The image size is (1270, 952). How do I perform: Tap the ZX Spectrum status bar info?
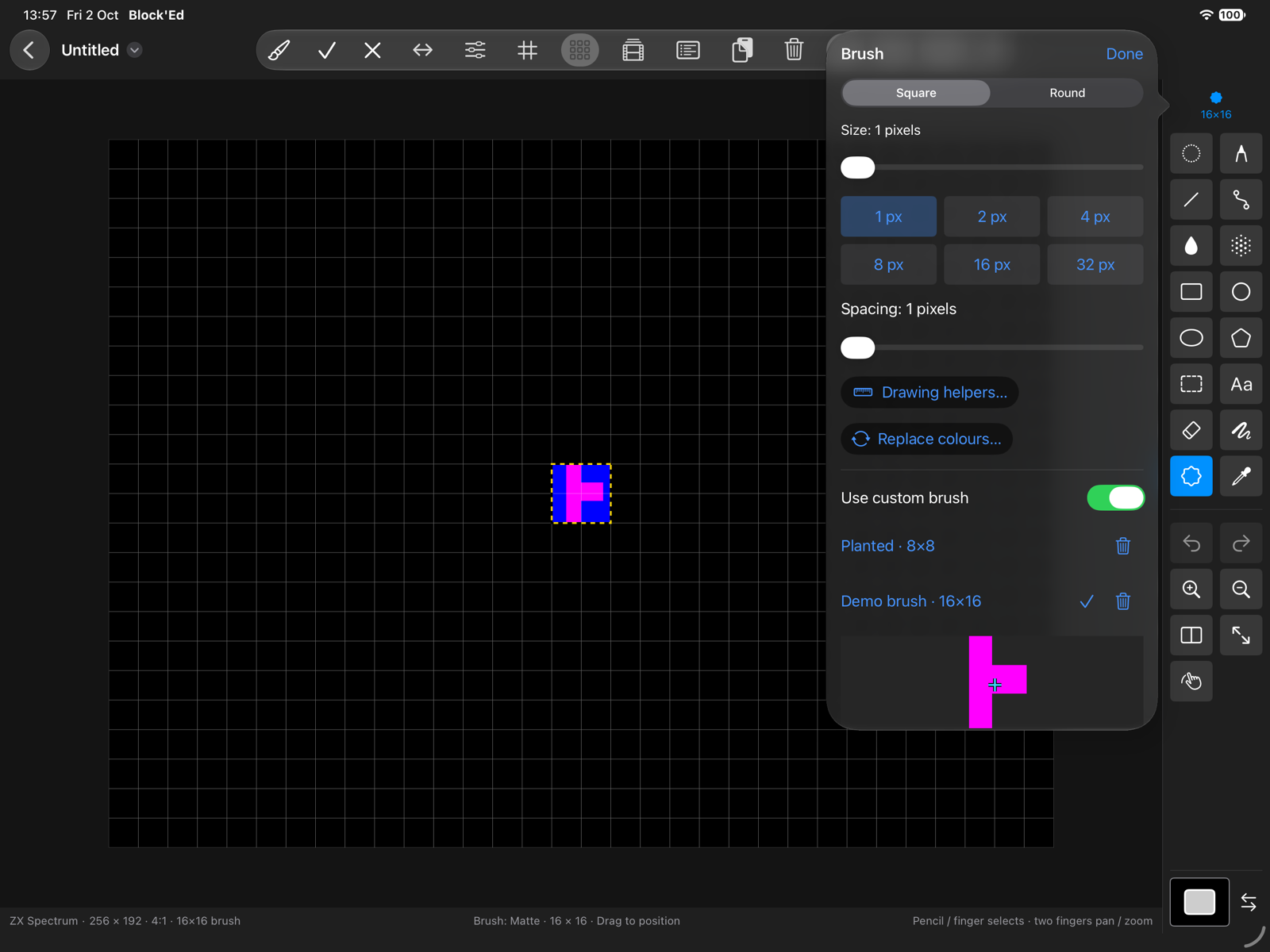click(x=125, y=921)
